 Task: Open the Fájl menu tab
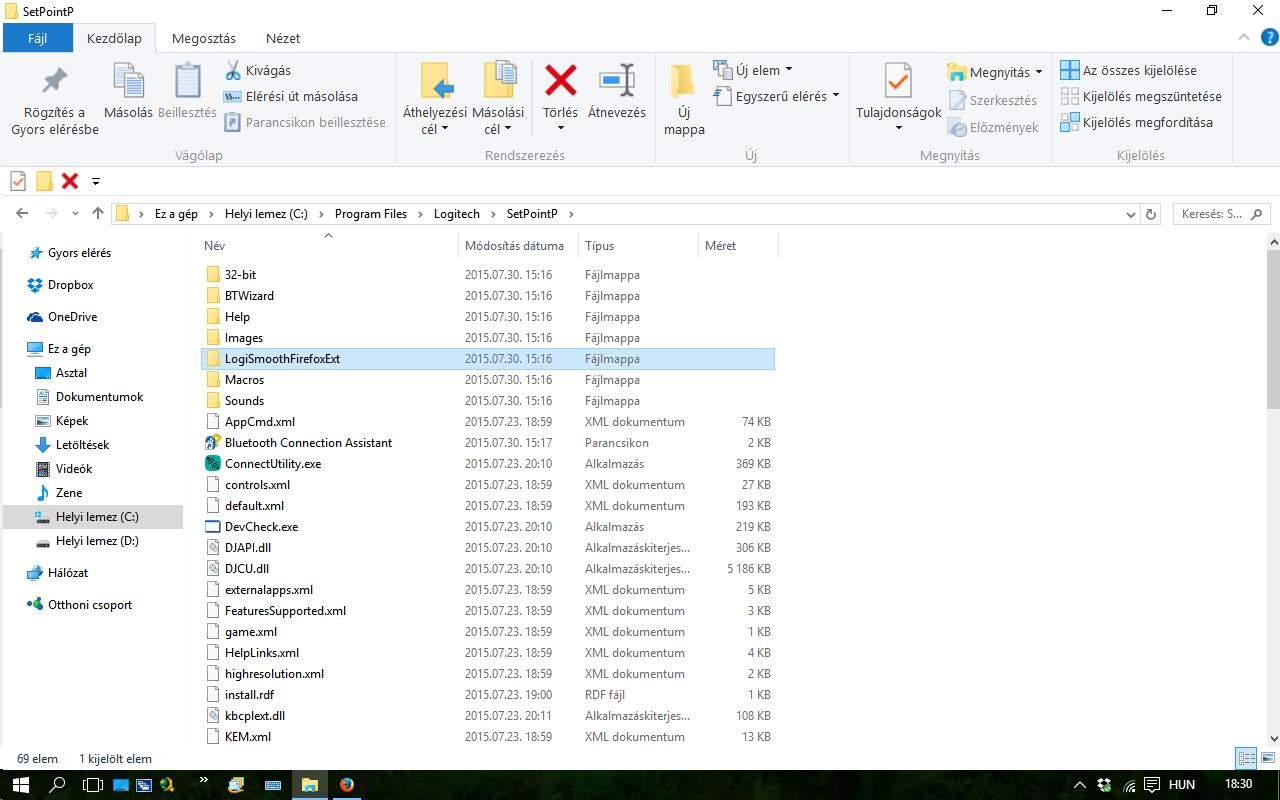coord(38,38)
